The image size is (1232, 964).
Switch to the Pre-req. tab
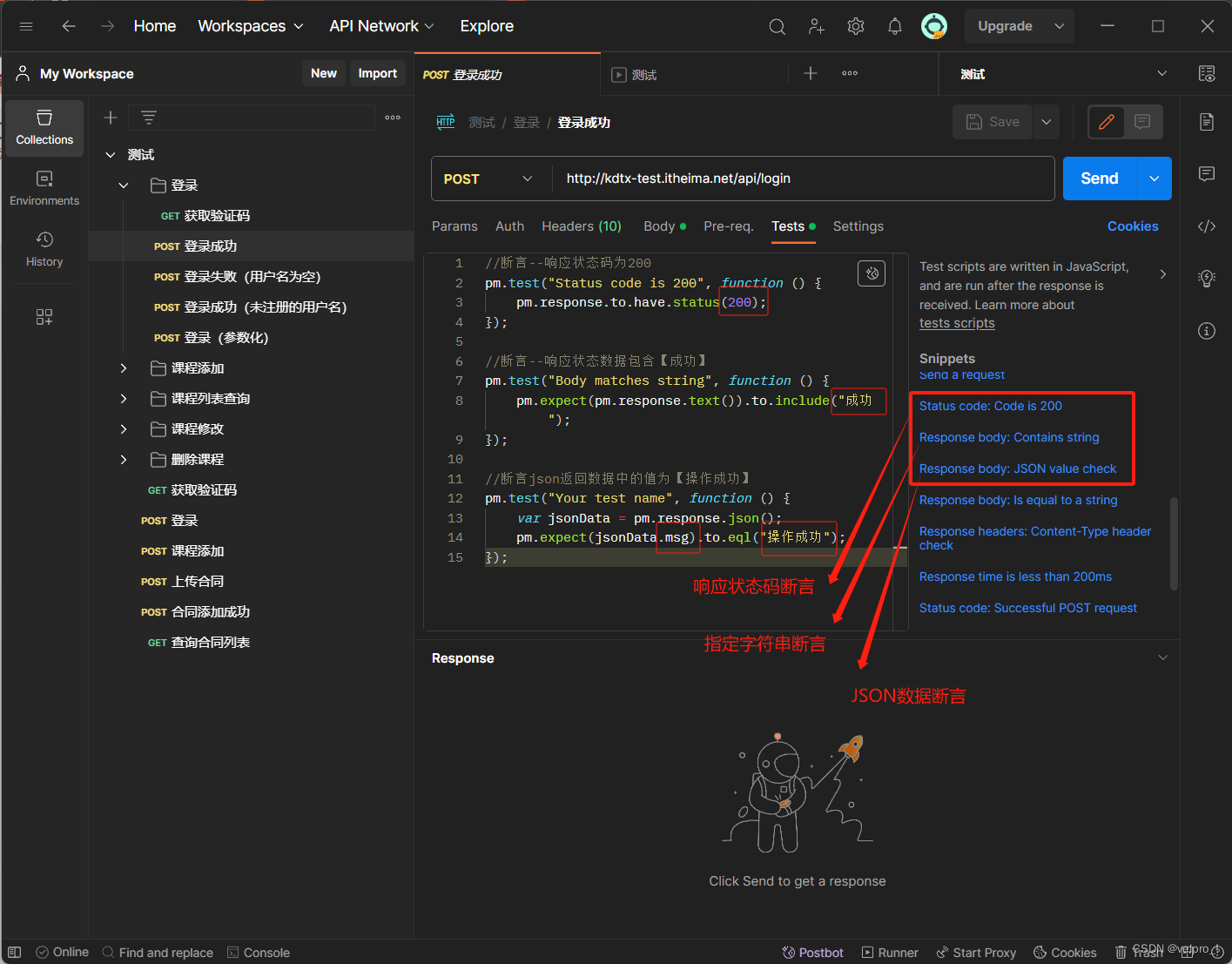tap(729, 226)
